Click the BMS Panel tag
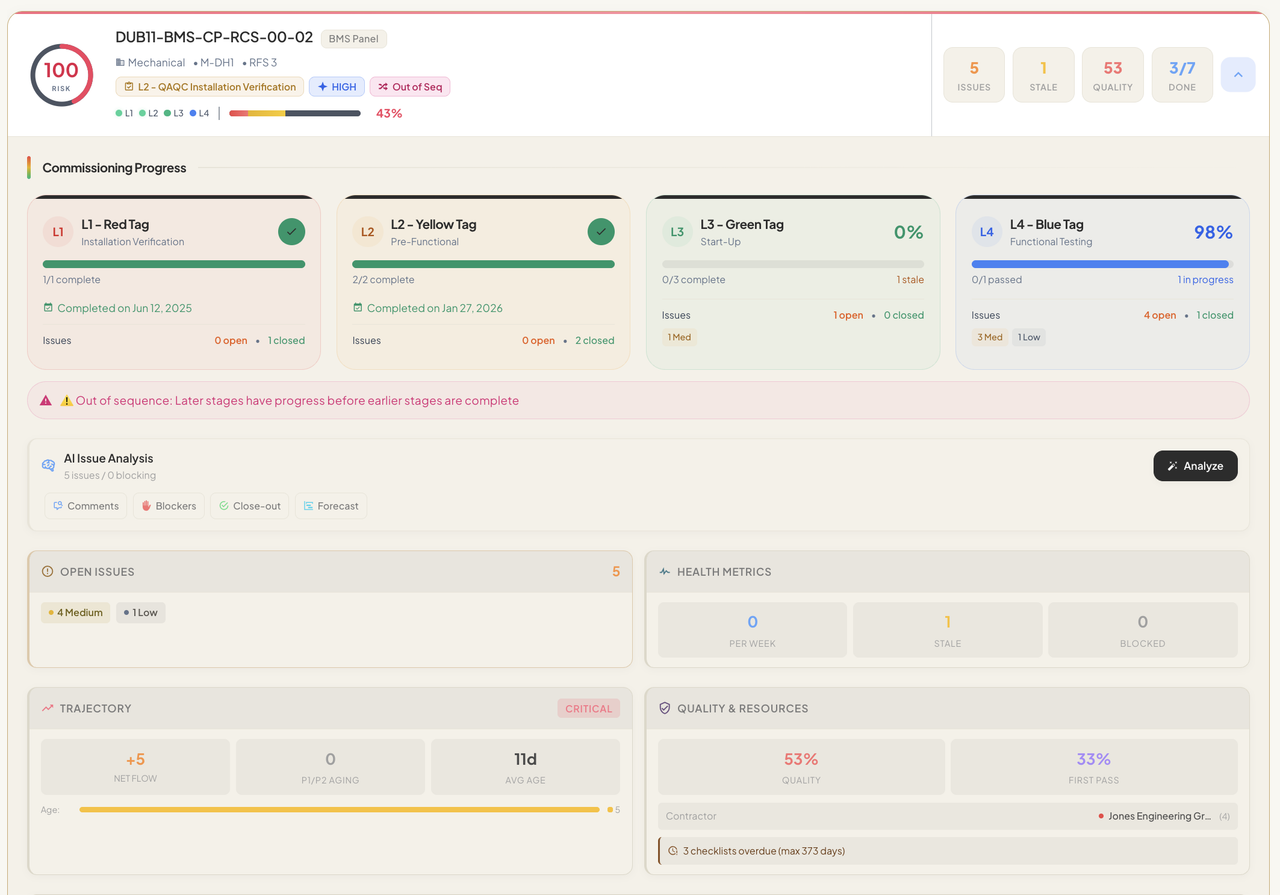Image resolution: width=1280 pixels, height=895 pixels. [354, 39]
